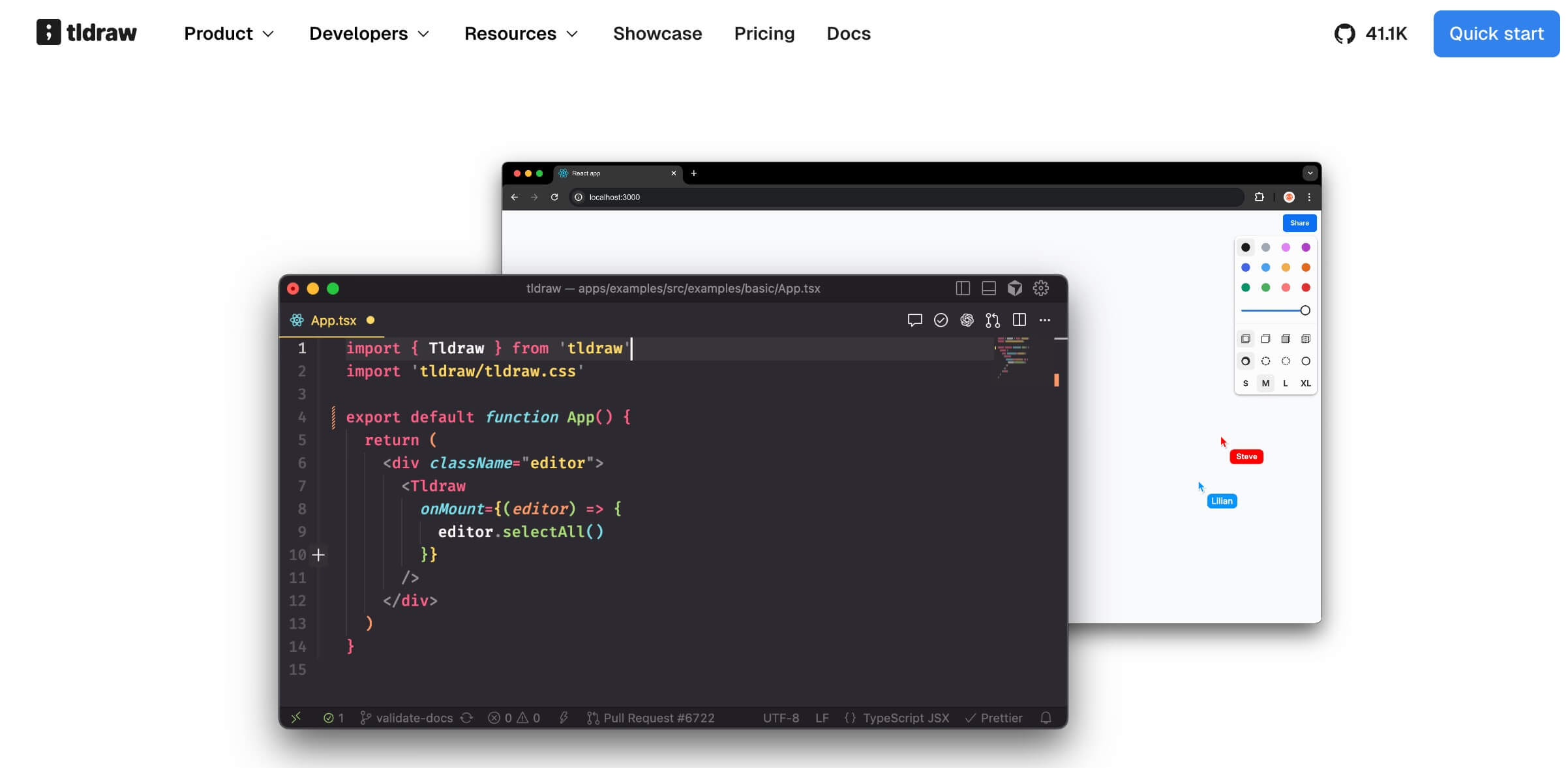This screenshot has width=1568, height=768.
Task: Click the settings gear in the editor title bar
Action: coord(1041,288)
